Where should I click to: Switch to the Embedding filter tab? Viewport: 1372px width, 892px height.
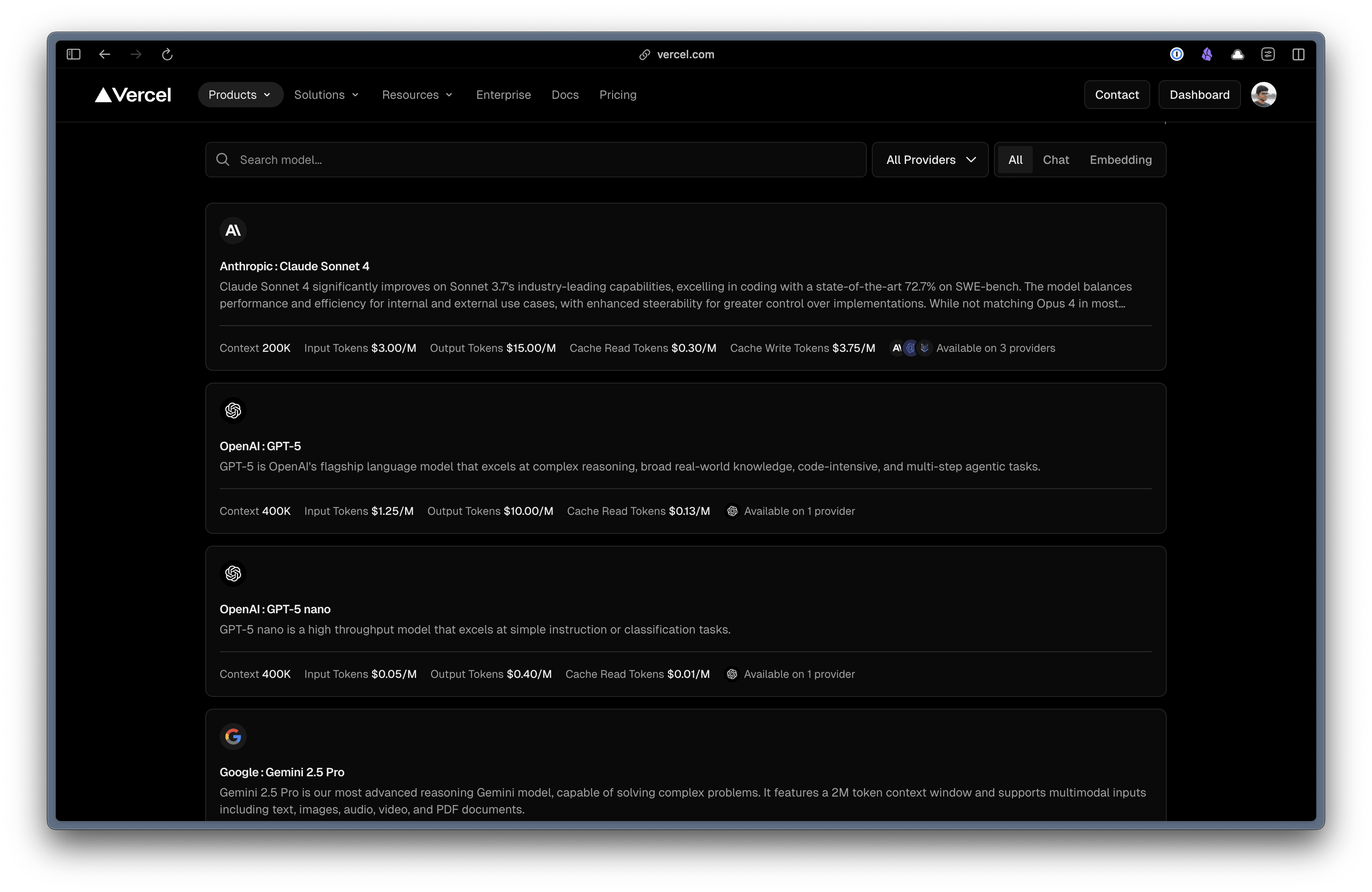1120,160
